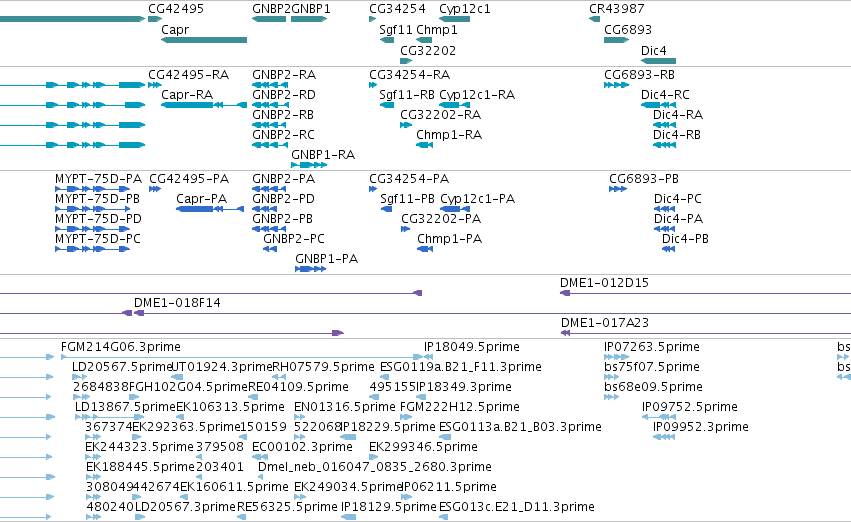Select transcript GNBP2-RC
This screenshot has width=851, height=522.
(x=283, y=135)
